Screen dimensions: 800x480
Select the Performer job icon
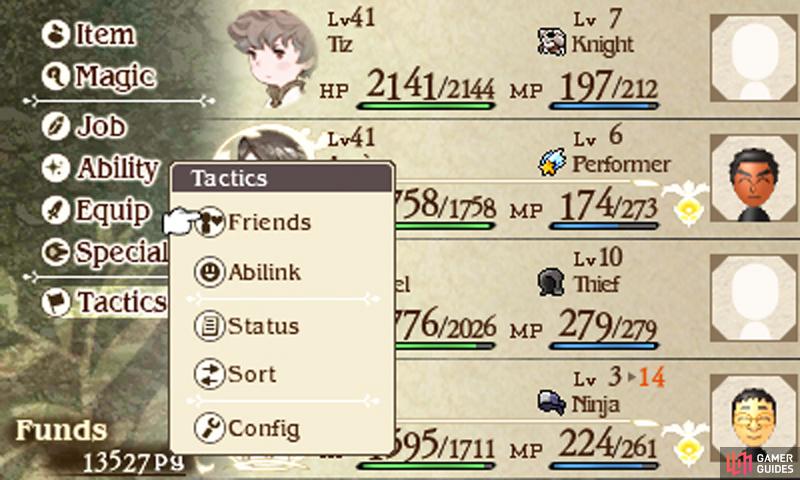click(x=552, y=162)
